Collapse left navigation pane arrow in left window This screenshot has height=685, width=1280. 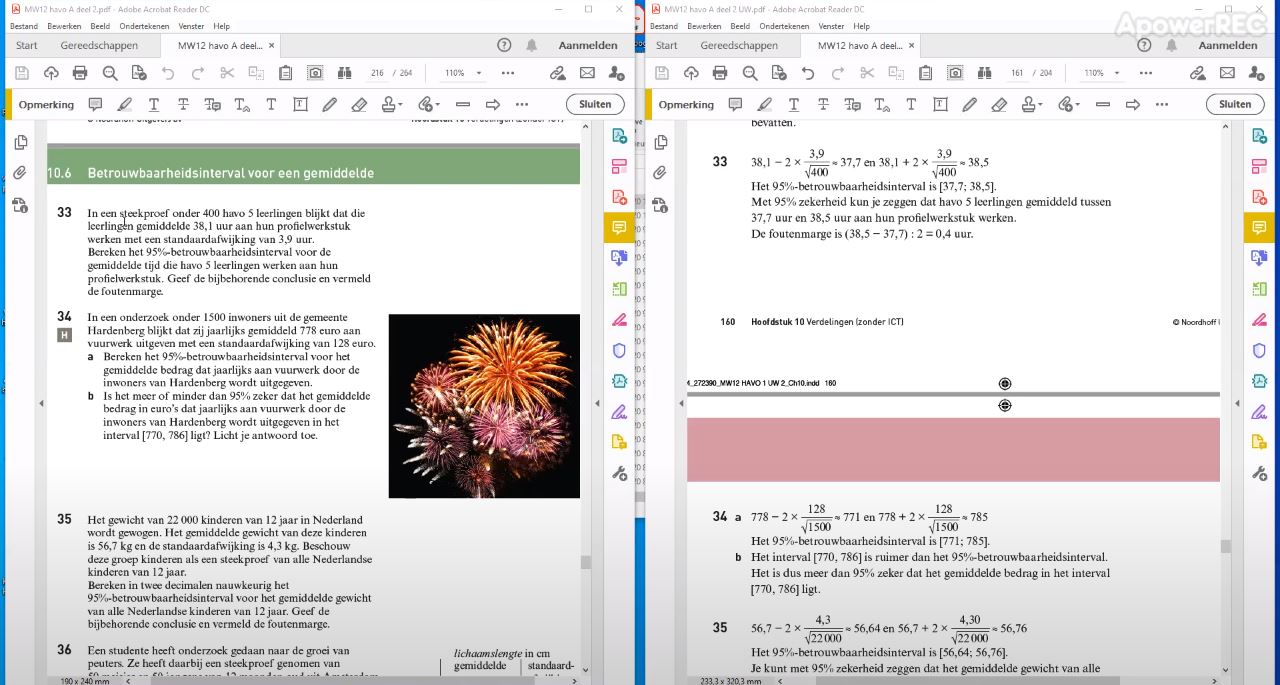point(41,403)
